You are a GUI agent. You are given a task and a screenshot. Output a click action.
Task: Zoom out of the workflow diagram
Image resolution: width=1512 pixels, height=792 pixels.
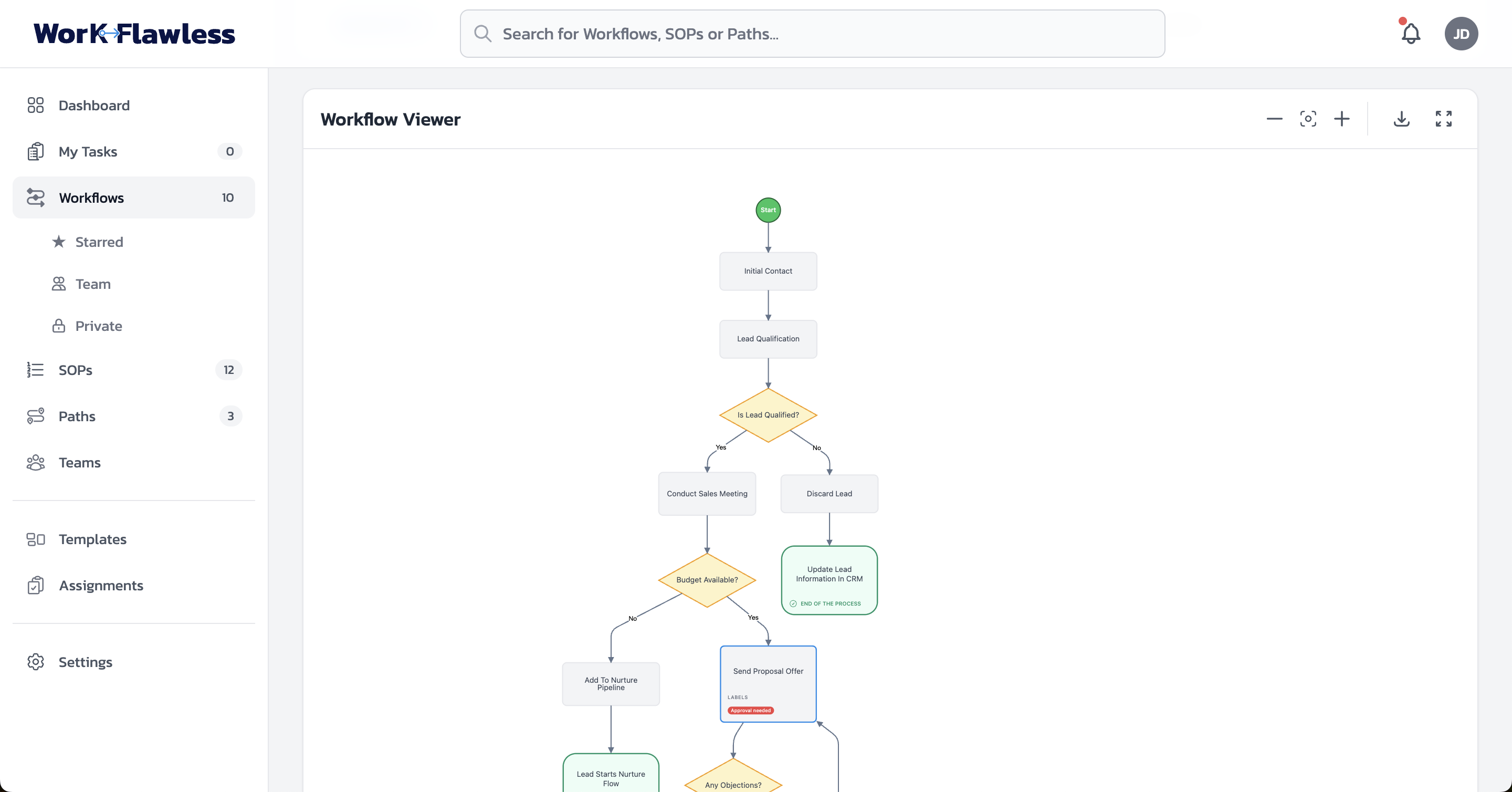(x=1275, y=119)
